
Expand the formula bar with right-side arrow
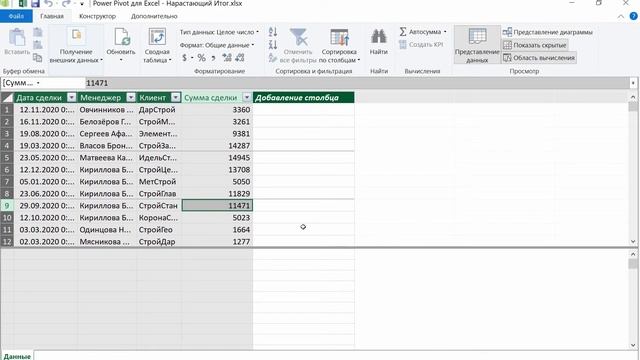633,83
